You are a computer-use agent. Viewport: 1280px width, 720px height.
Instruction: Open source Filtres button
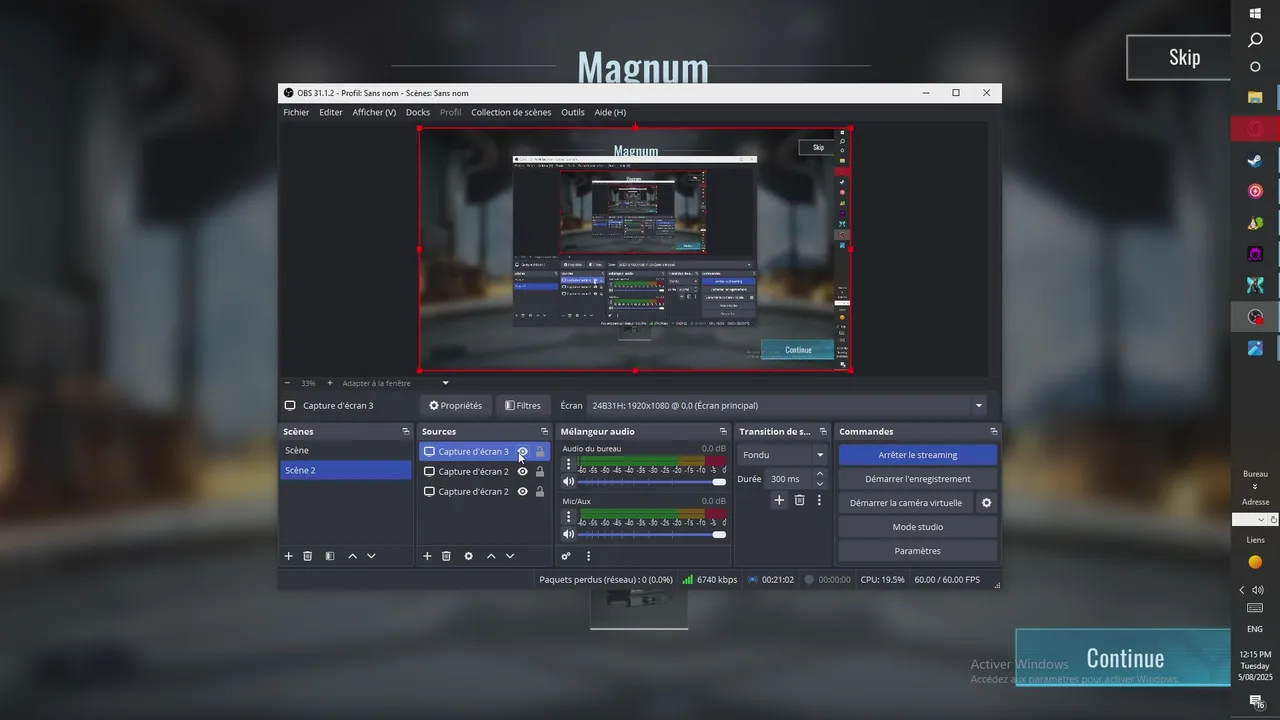(523, 406)
